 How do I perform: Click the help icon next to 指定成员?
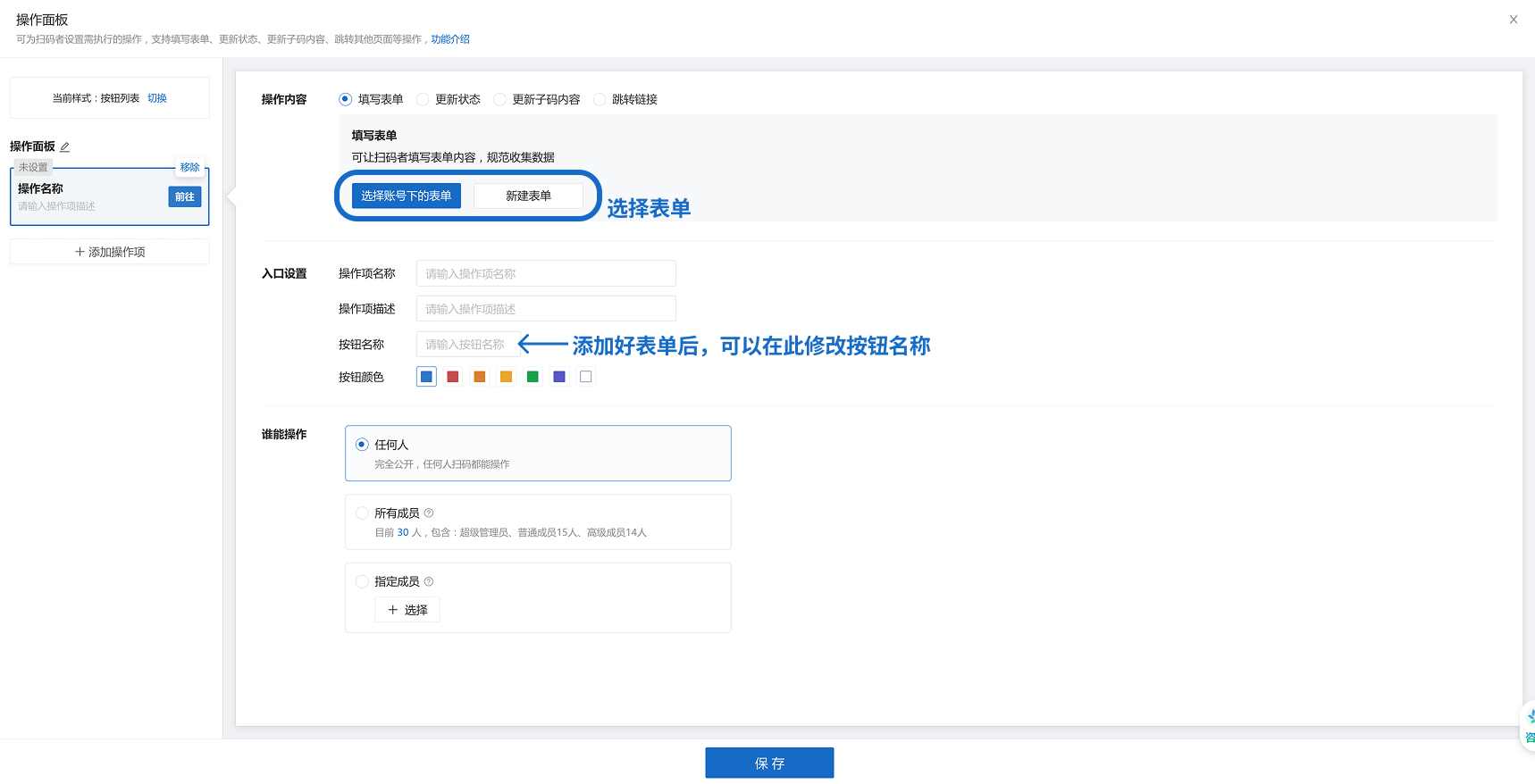[x=429, y=581]
